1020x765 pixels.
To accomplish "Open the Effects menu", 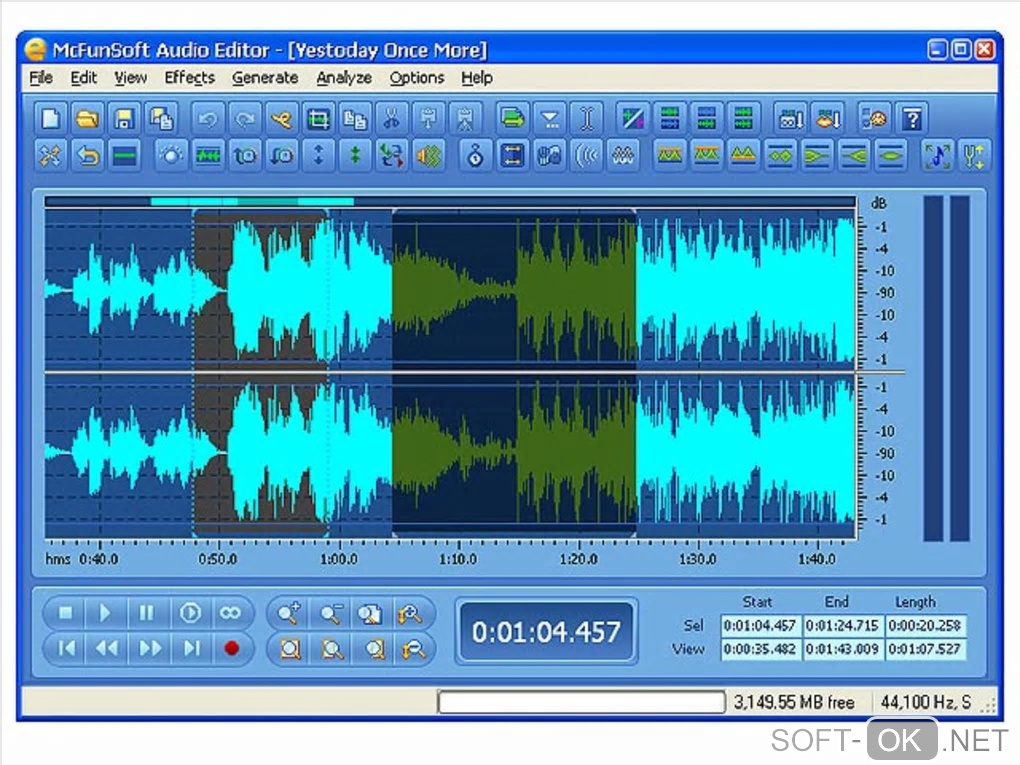I will (x=189, y=78).
